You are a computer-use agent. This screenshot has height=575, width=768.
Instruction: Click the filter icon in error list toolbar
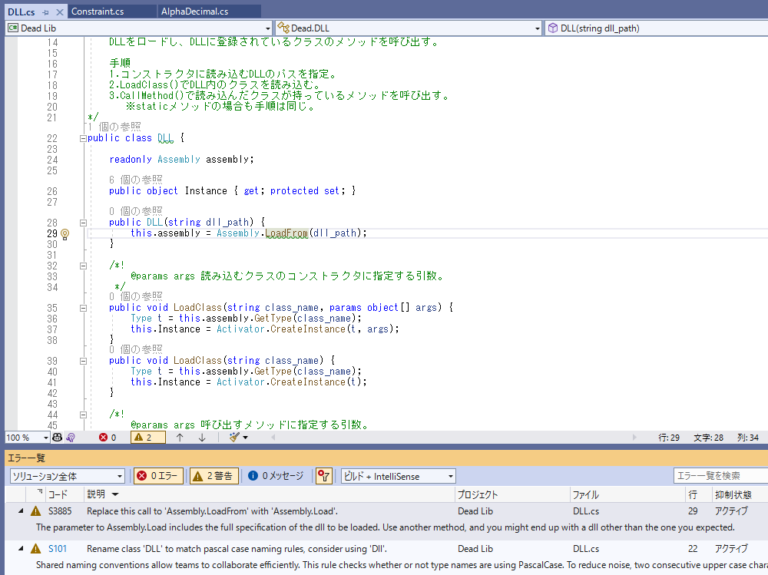pyautogui.click(x=324, y=476)
